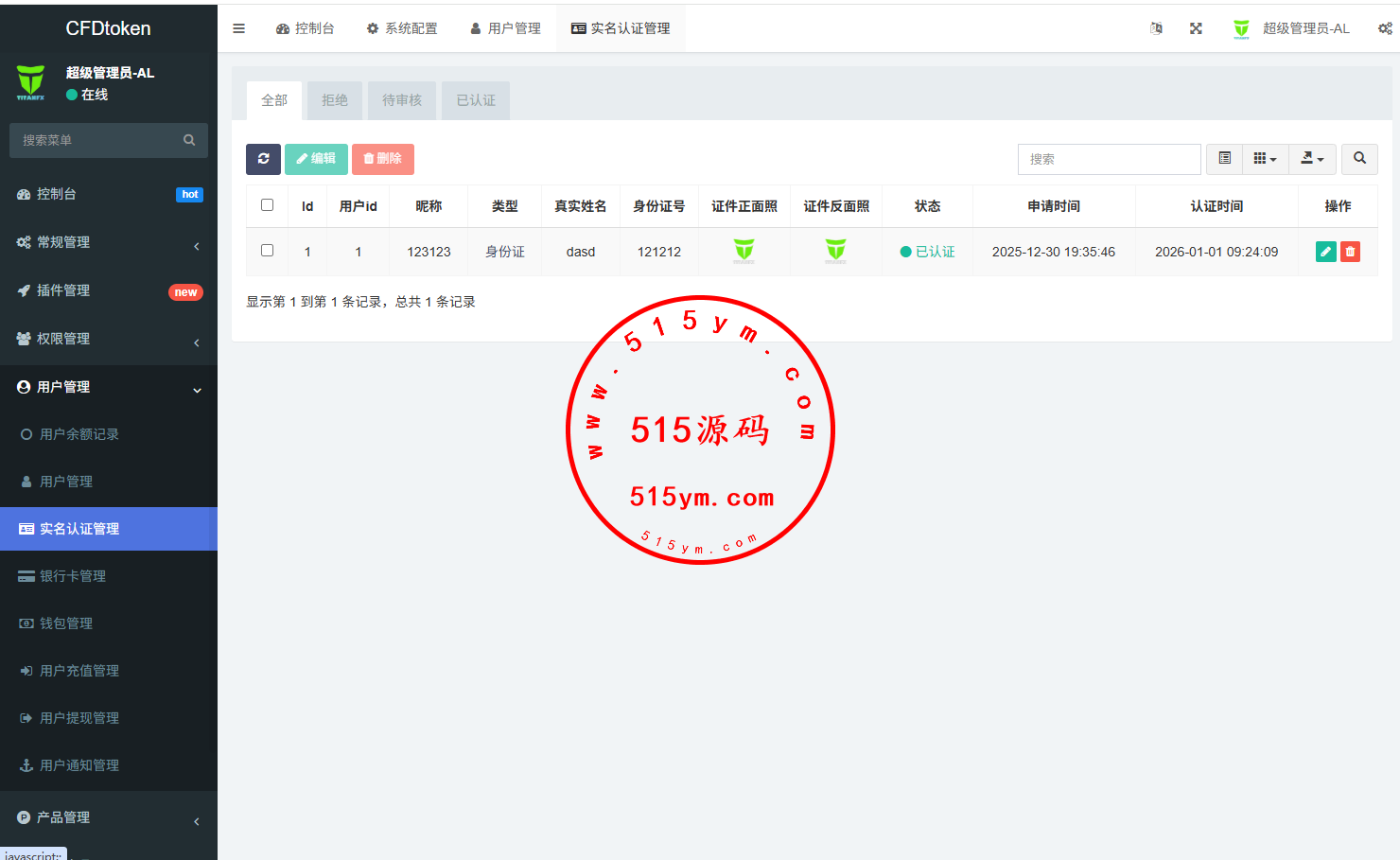Open the export data dropdown
This screenshot has height=860, width=1400.
[x=1312, y=159]
